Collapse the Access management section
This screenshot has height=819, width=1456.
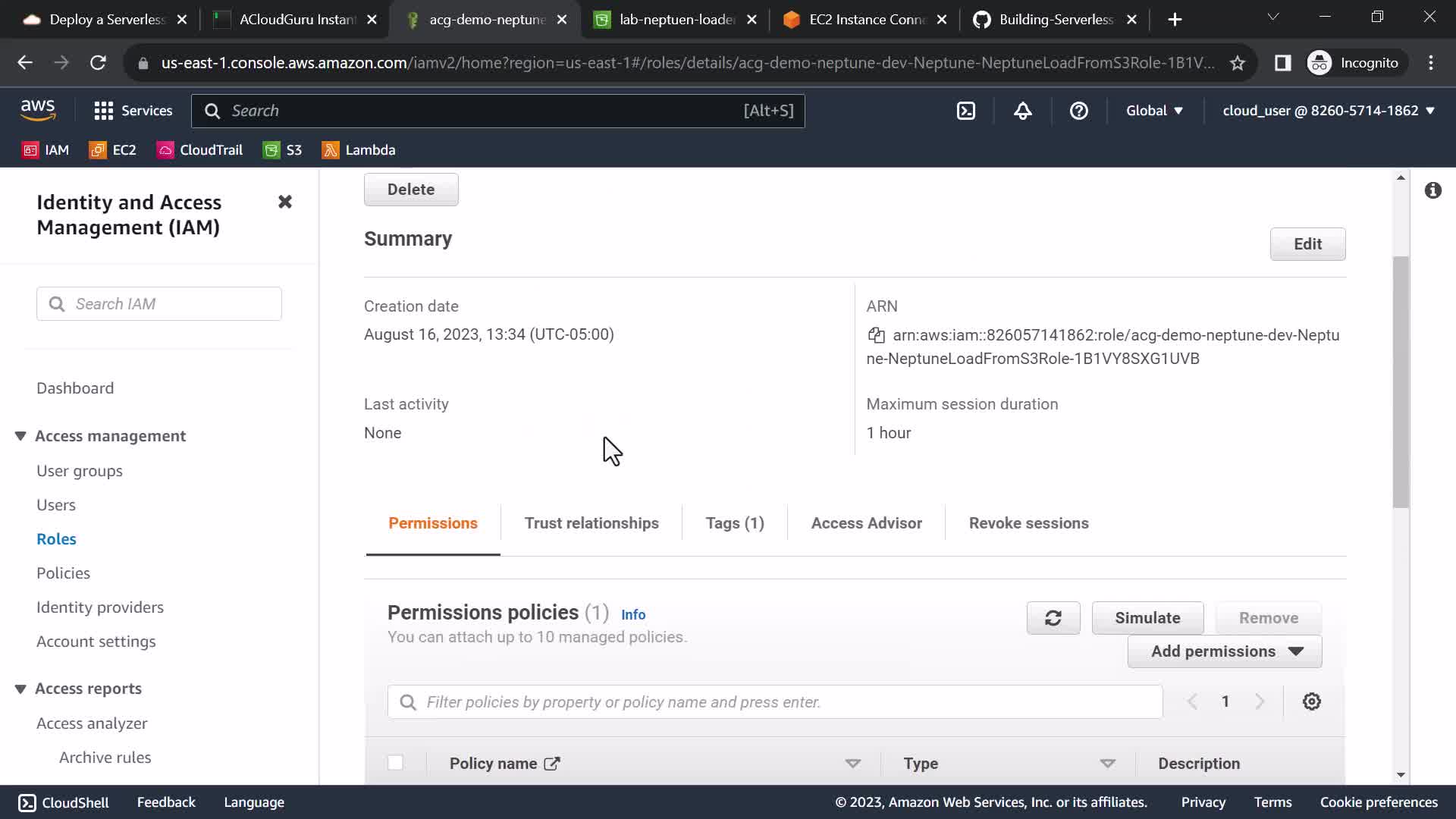20,436
